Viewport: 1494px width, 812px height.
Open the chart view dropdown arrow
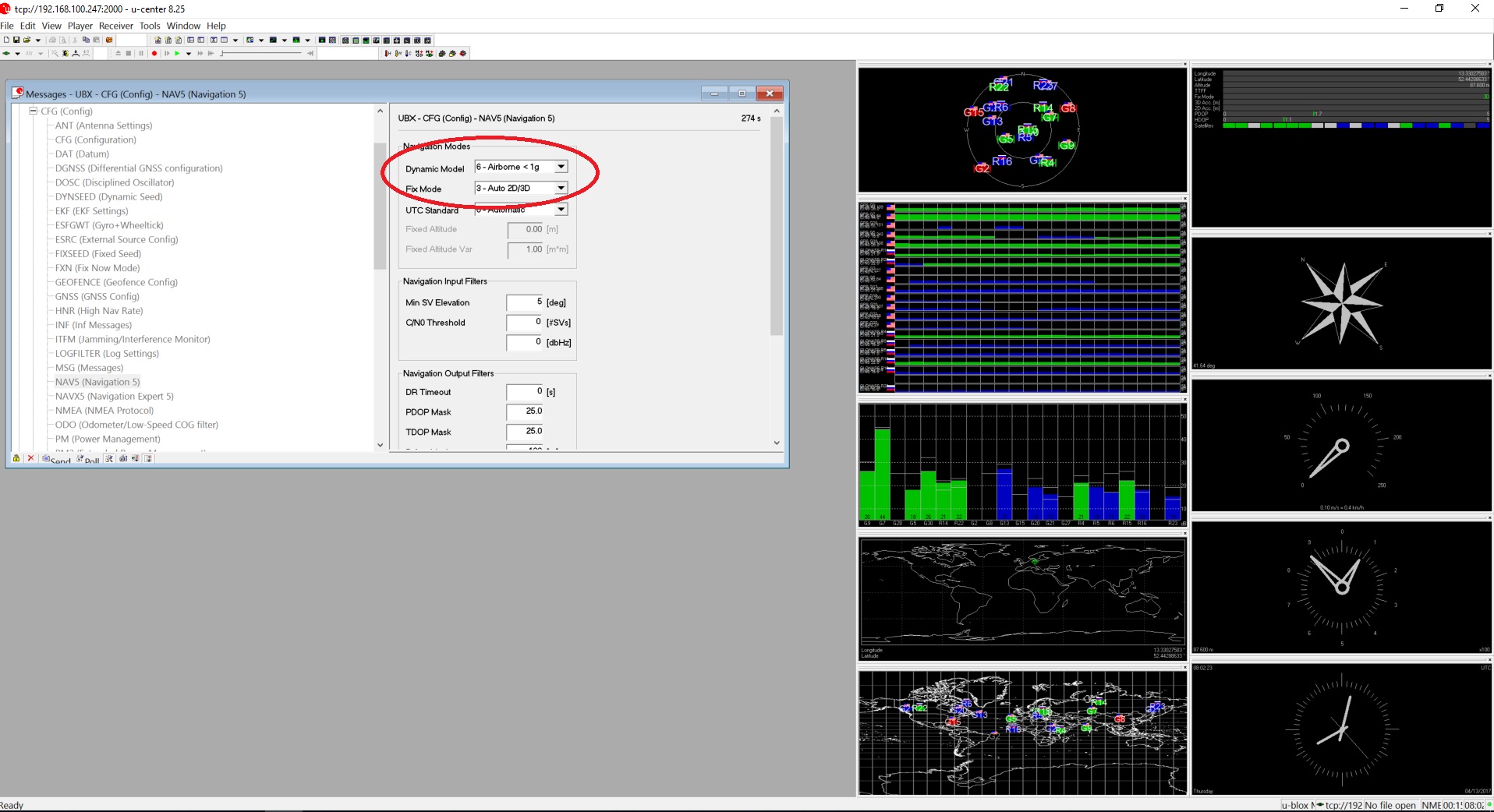coord(285,40)
